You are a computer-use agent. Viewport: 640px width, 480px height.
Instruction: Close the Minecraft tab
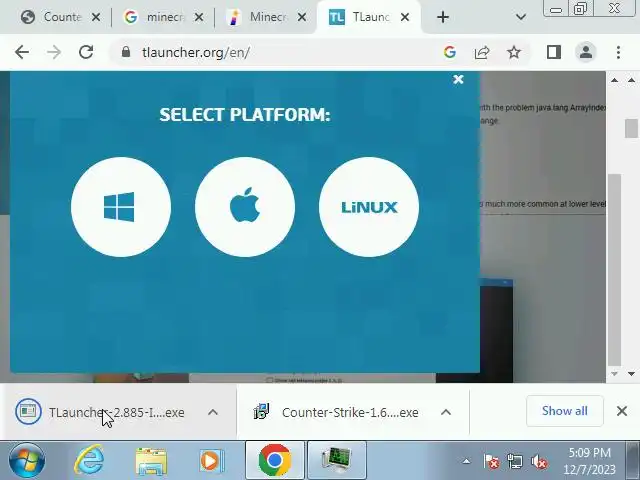302,17
